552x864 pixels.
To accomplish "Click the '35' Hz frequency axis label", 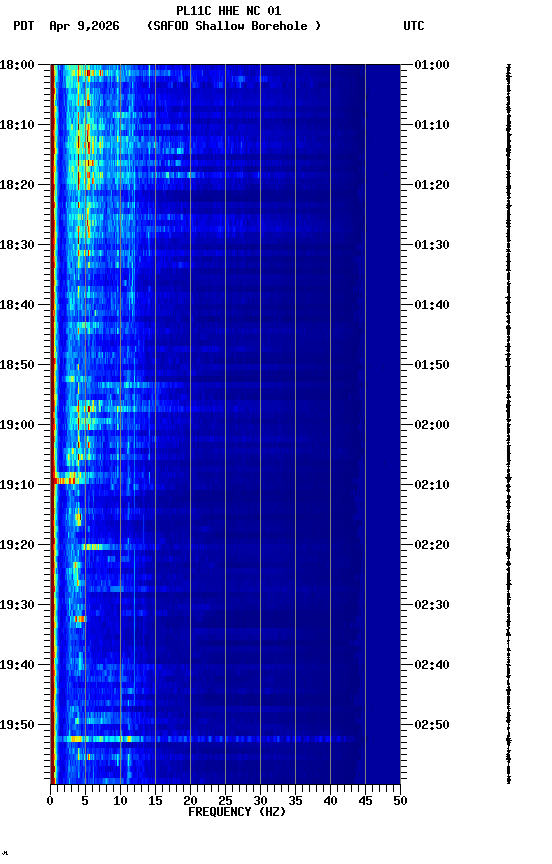I will (x=295, y=801).
